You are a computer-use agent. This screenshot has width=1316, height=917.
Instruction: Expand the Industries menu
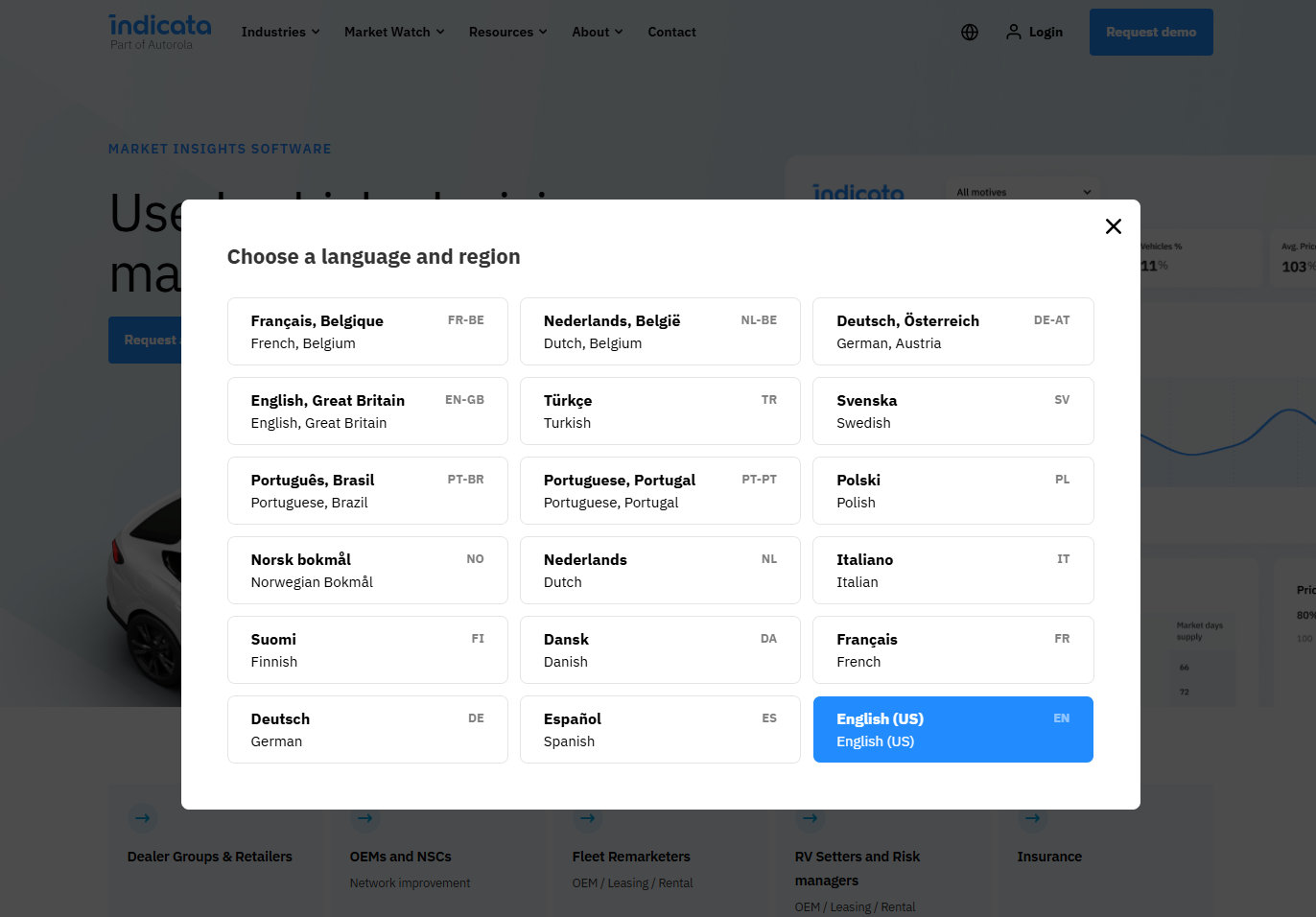tap(280, 33)
